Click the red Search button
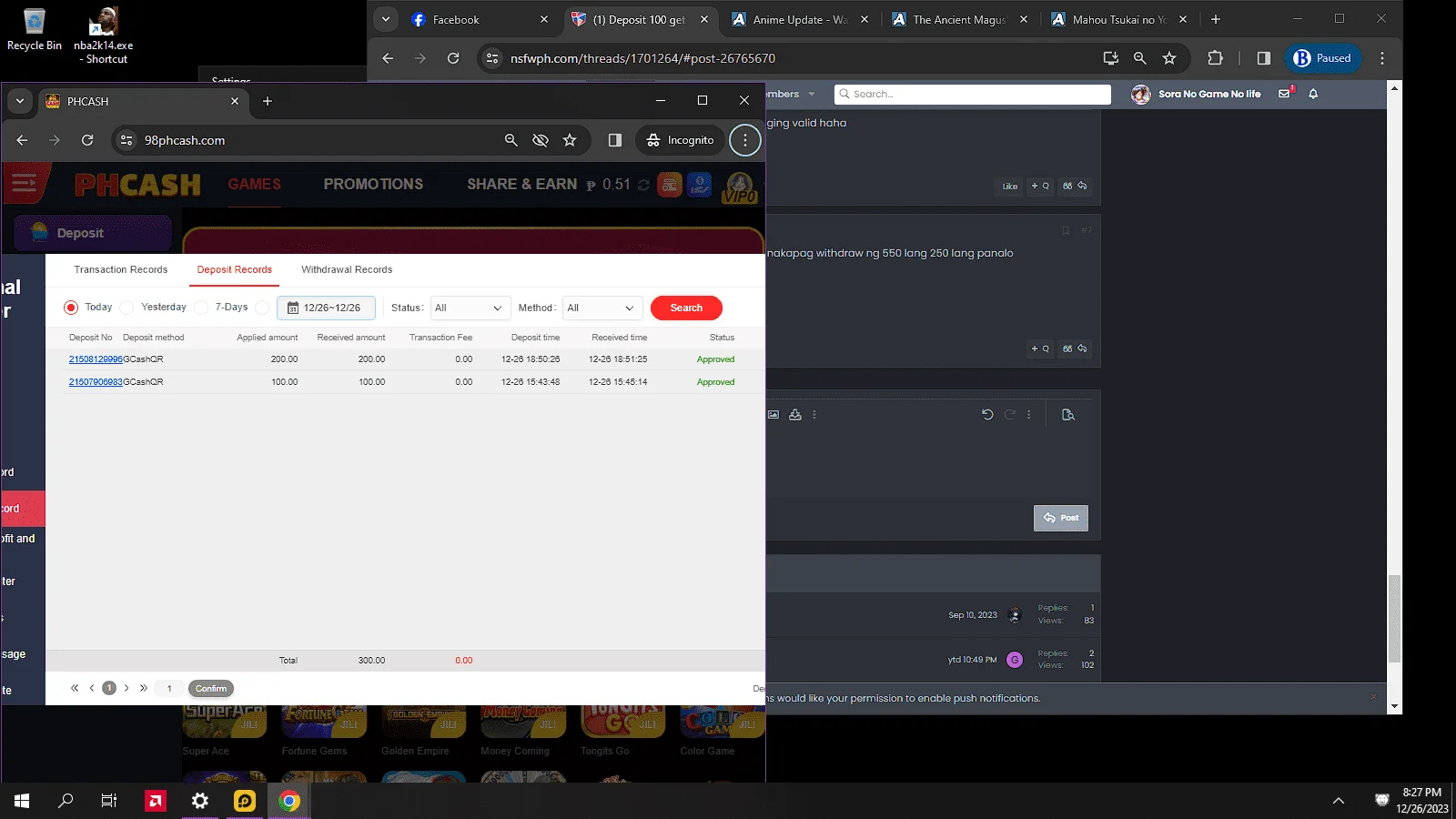The width and height of the screenshot is (1456, 819). tap(686, 308)
